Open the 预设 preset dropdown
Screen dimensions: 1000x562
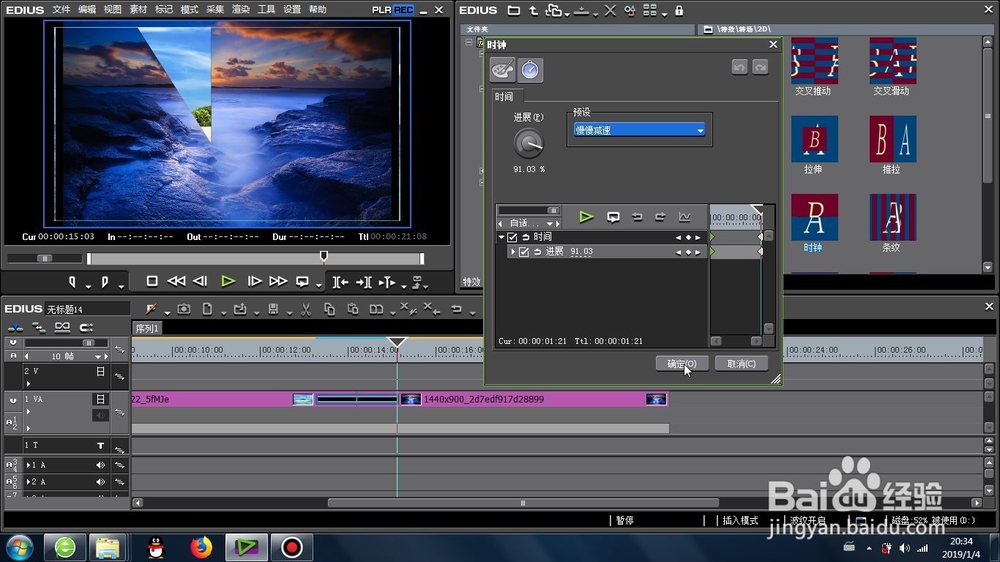pyautogui.click(x=639, y=130)
